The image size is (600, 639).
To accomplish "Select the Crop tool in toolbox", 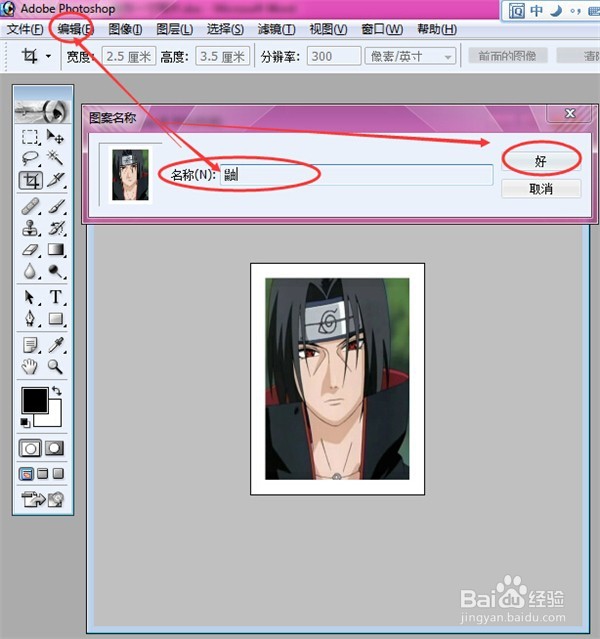I will (31, 180).
